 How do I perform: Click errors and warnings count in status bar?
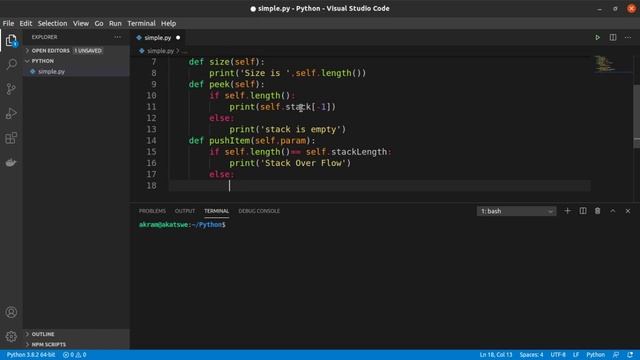coord(75,355)
